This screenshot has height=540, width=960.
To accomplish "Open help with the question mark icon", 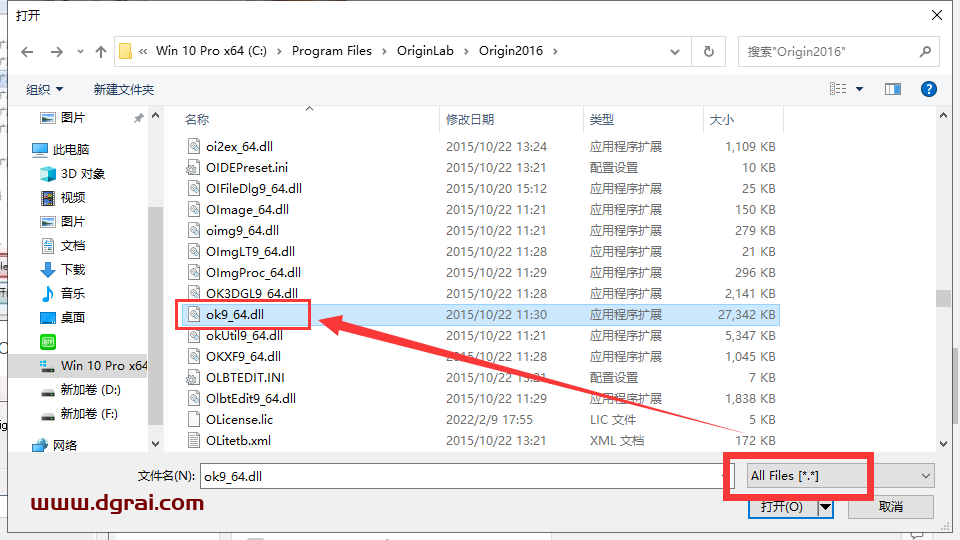I will tap(928, 89).
